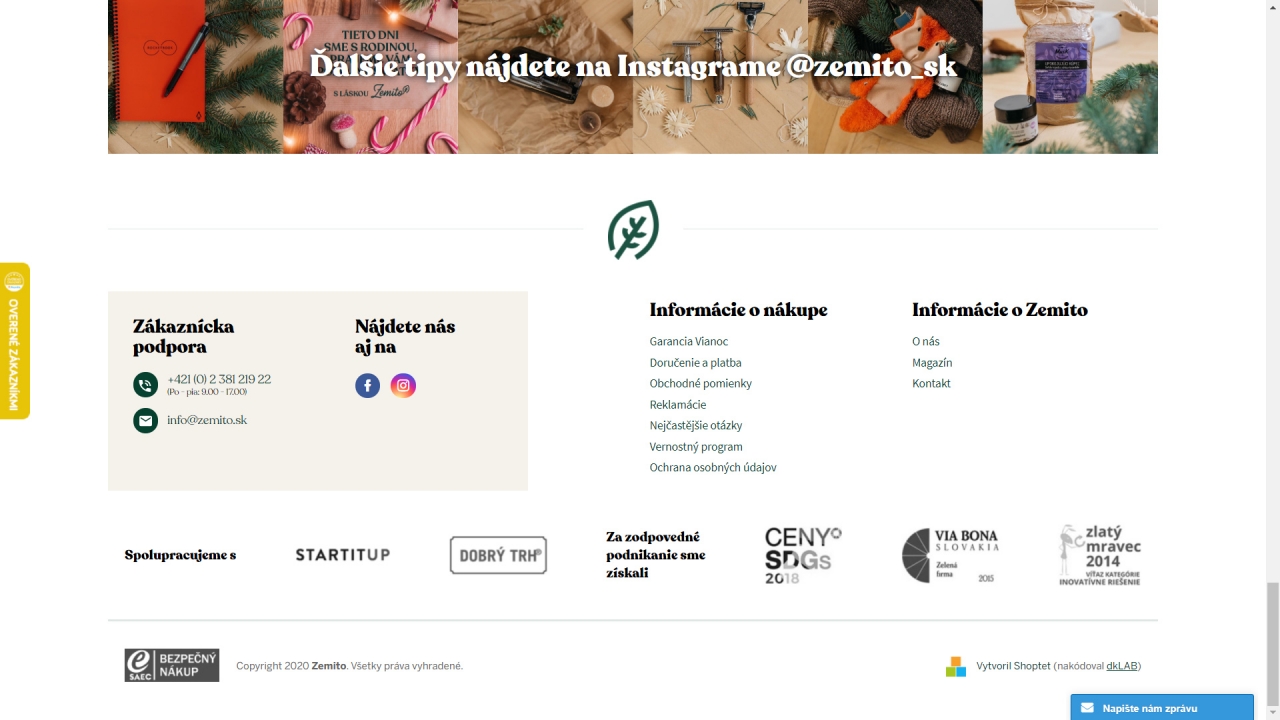1280x720 pixels.
Task: Open the Overené zákazníkmi side tab
Action: 15,341
